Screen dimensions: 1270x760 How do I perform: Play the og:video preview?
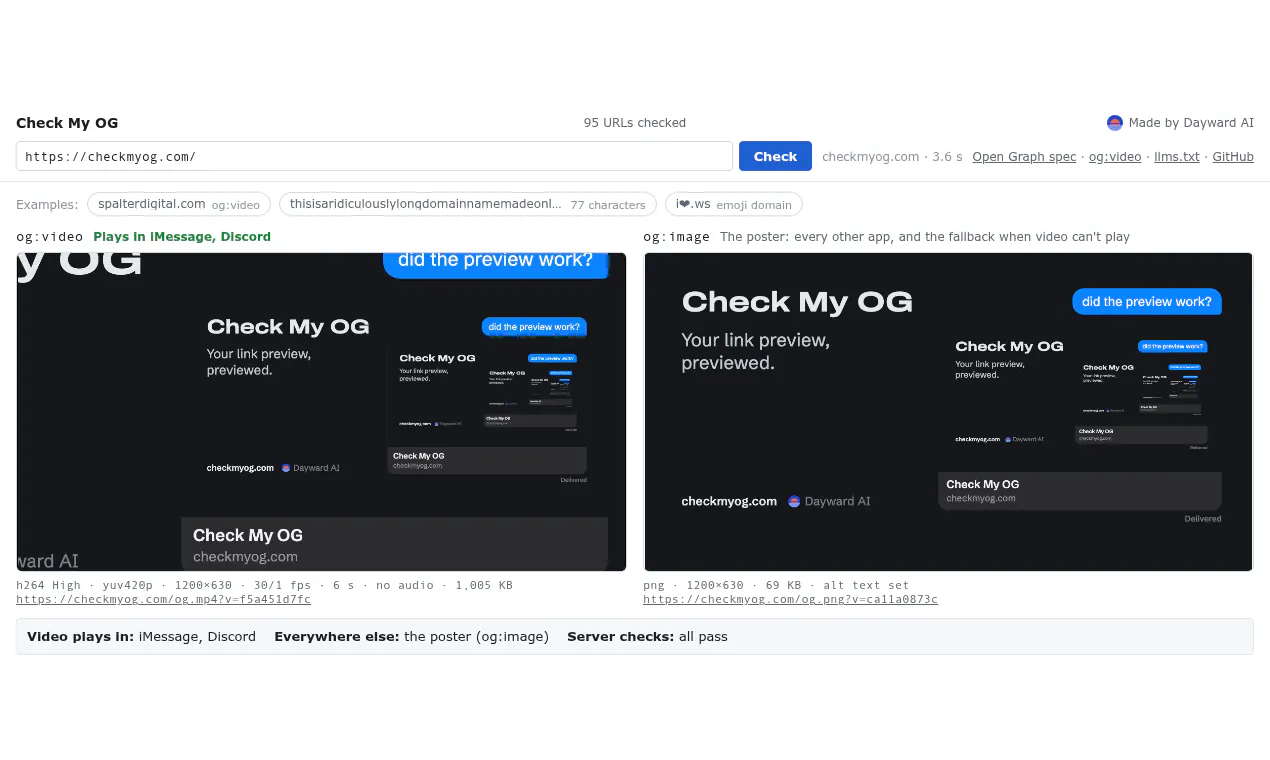coord(321,411)
